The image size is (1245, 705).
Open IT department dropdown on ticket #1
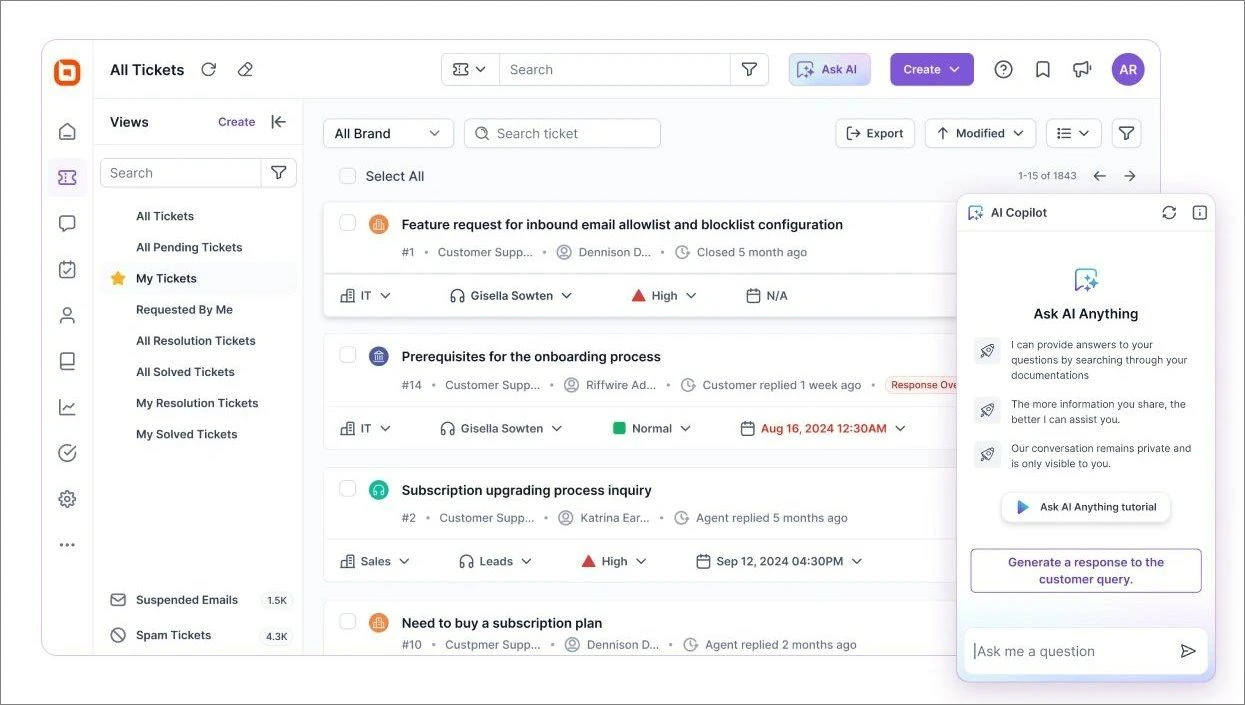pyautogui.click(x=366, y=296)
